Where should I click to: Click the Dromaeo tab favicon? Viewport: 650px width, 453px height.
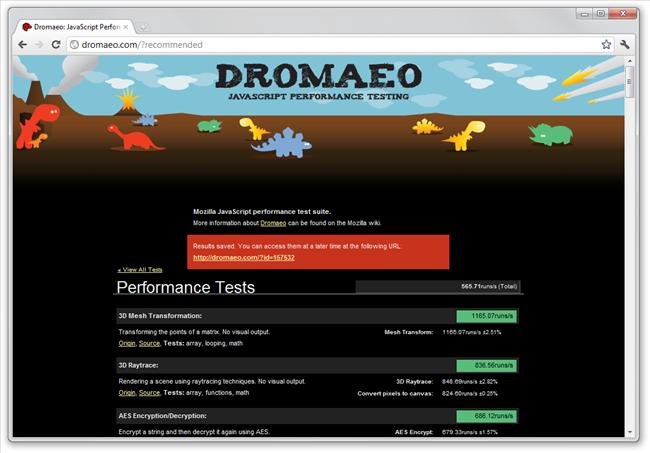[27, 27]
